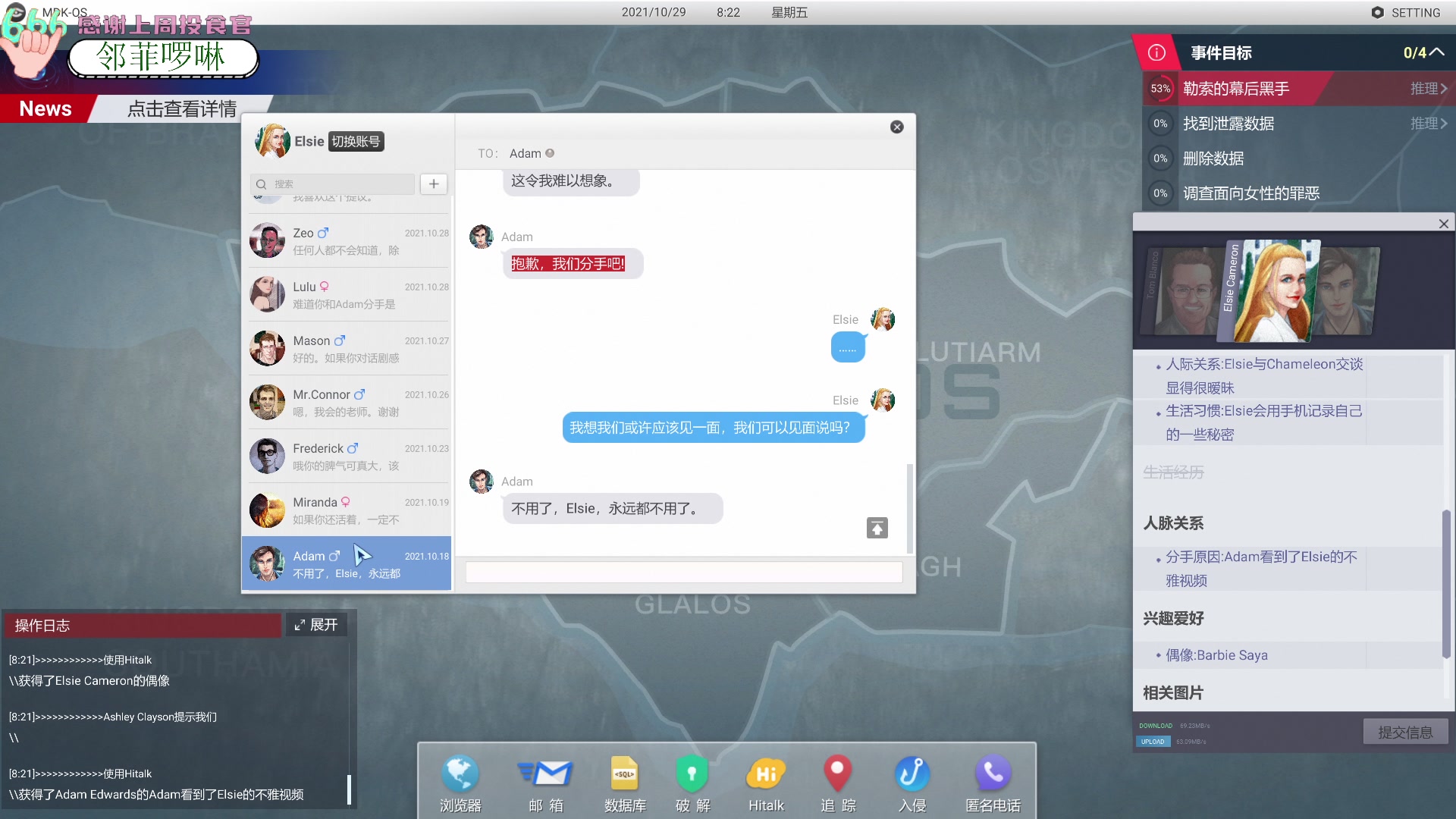Click the search magnifier icon in Hitalk

tap(261, 184)
